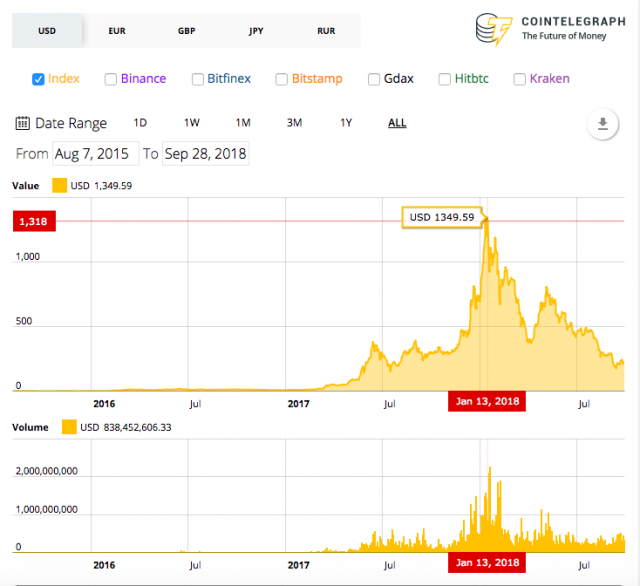The image size is (640, 586).
Task: Click the 2,000,000,000 volume axis label
Action: coord(47,471)
